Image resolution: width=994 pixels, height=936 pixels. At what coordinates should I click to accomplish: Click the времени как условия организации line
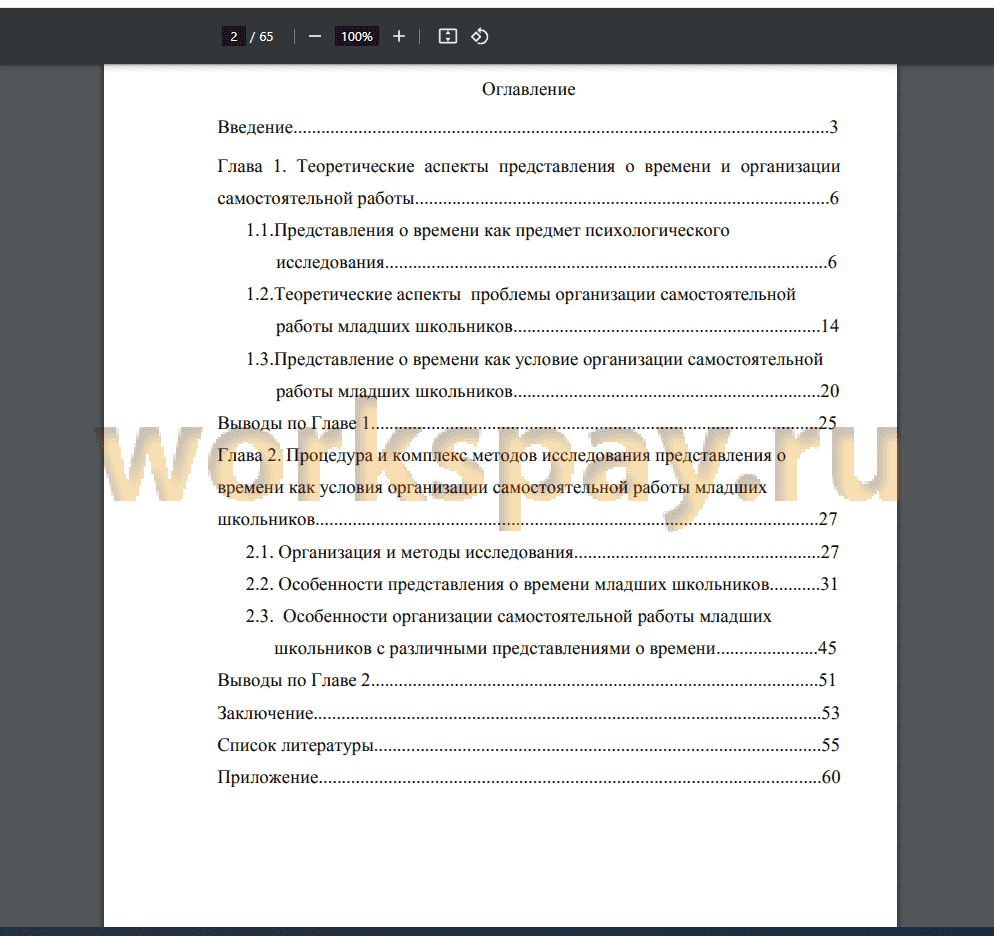[x=492, y=487]
